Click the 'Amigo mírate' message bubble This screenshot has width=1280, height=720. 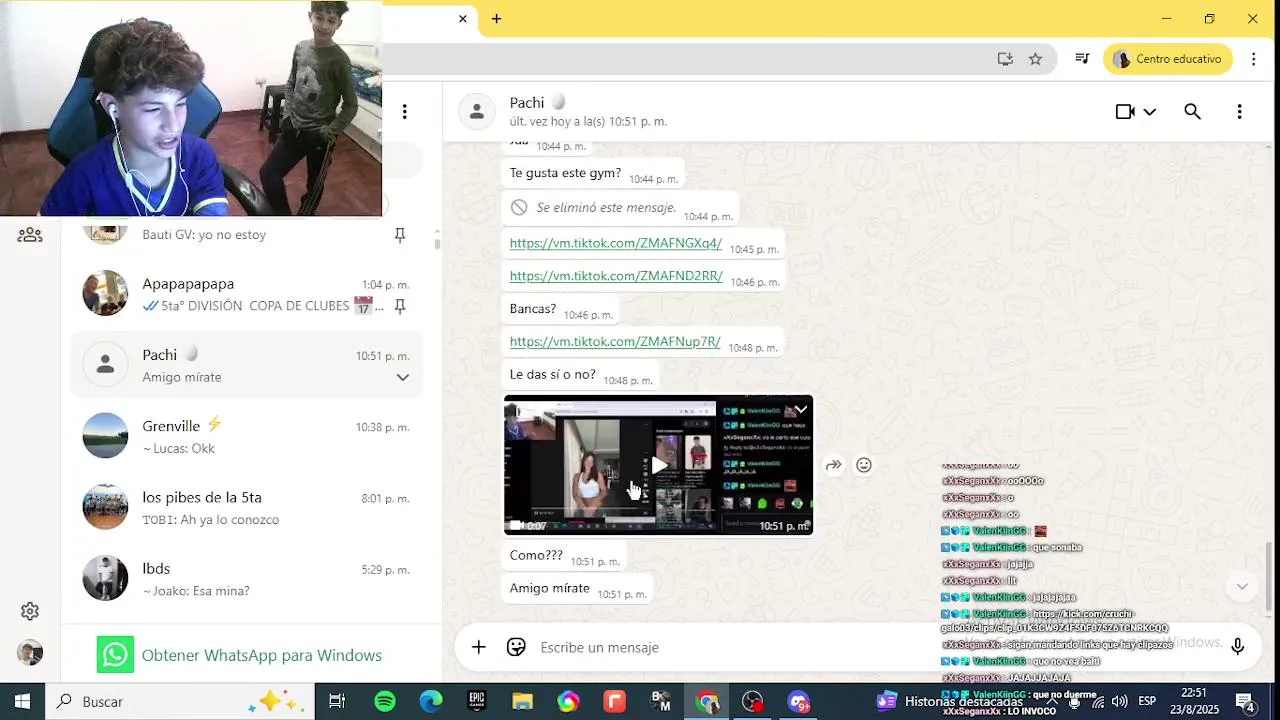(579, 589)
